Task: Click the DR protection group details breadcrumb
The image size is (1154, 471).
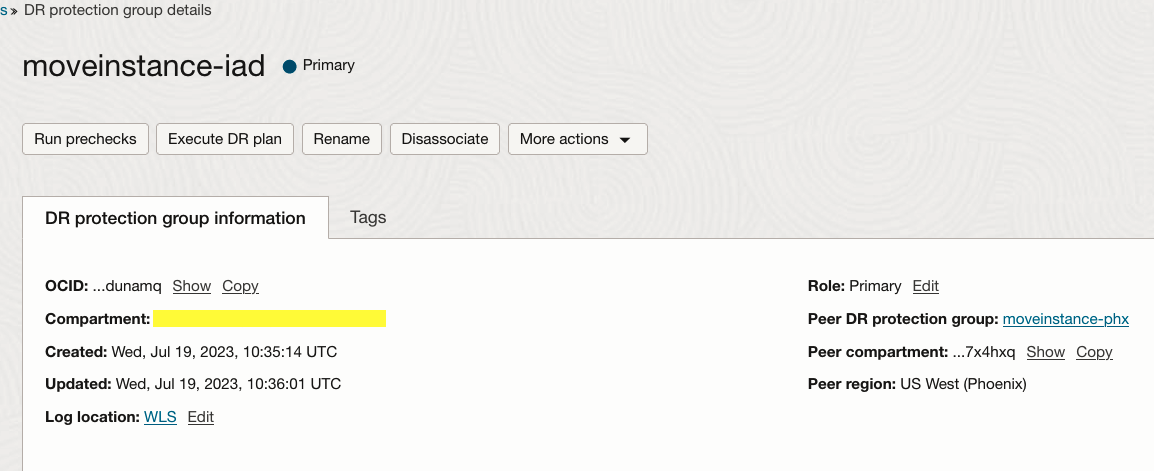Action: click(117, 10)
